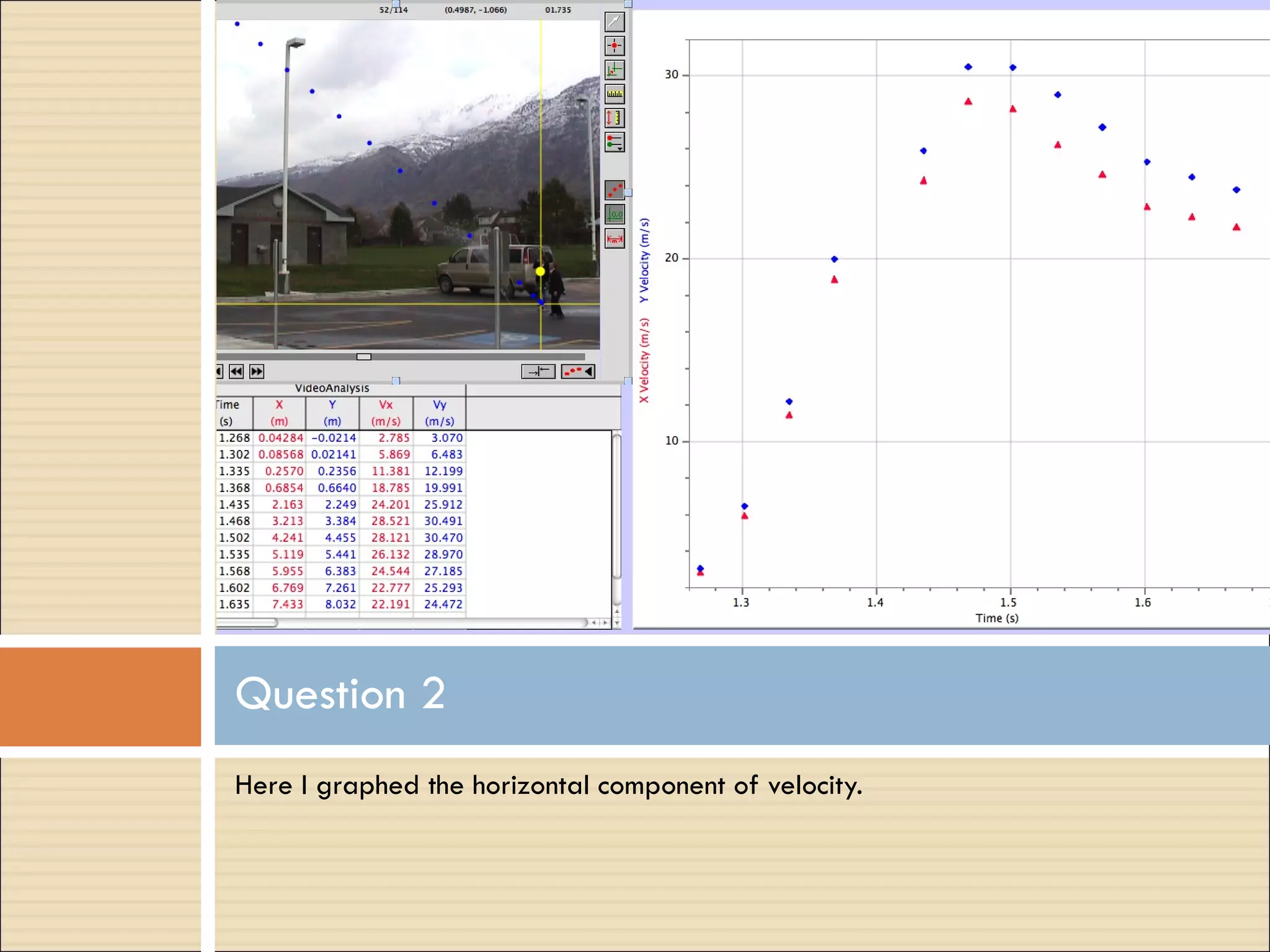1270x952 pixels.
Task: Click the sync video frame button
Action: (x=538, y=371)
